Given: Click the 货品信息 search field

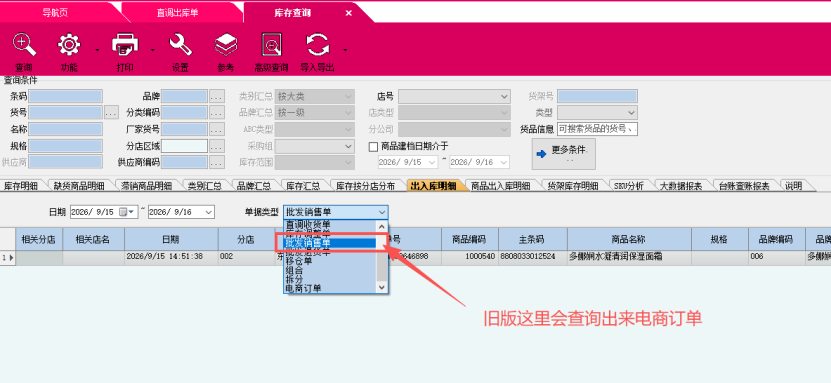Looking at the screenshot, I should (597, 129).
